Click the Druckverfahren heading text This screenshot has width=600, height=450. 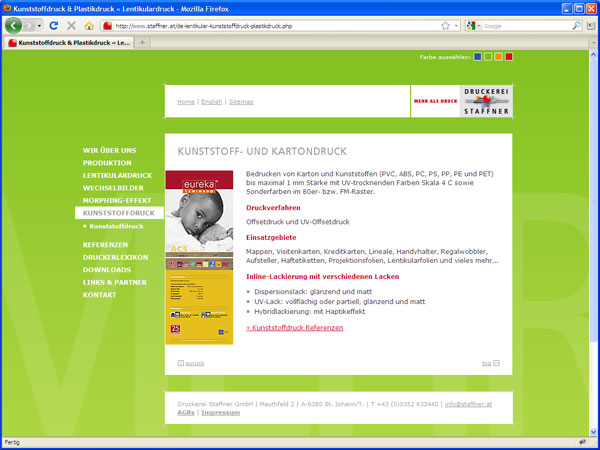click(x=273, y=208)
